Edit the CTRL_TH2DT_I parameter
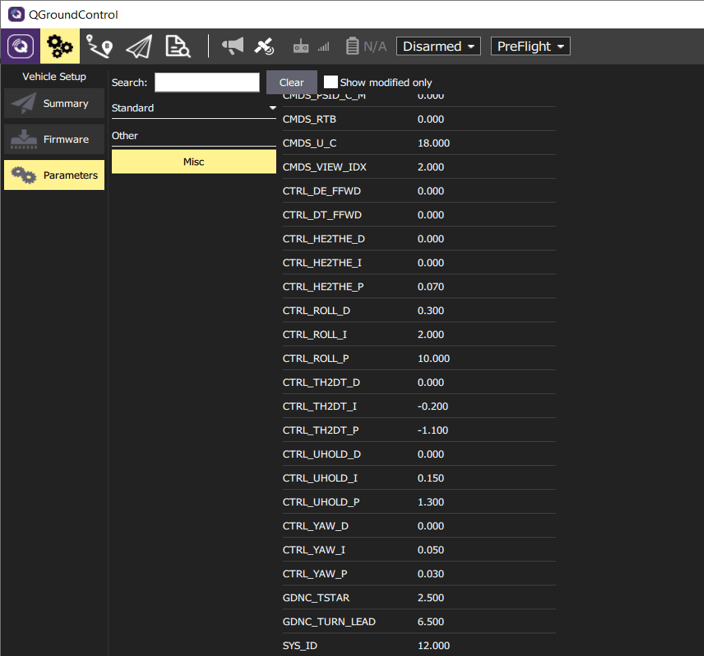The width and height of the screenshot is (704, 656). coord(419,406)
